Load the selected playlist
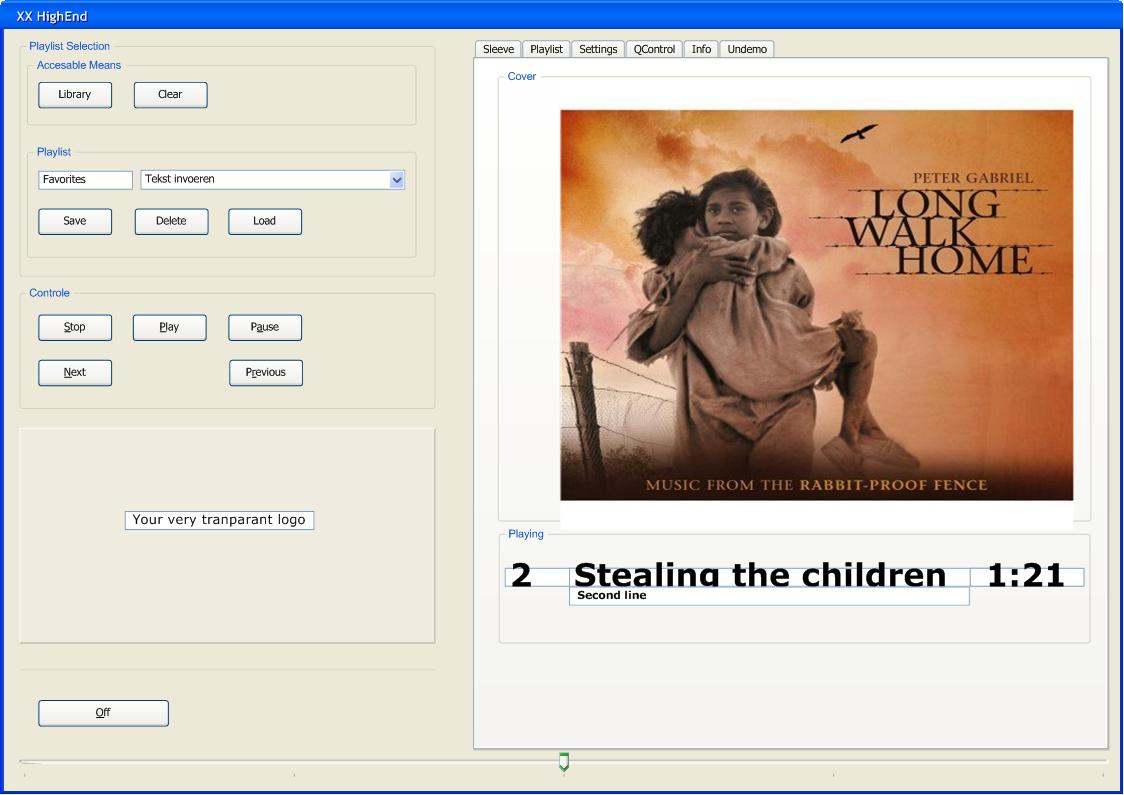Viewport: 1124px width, 795px height. point(265,222)
